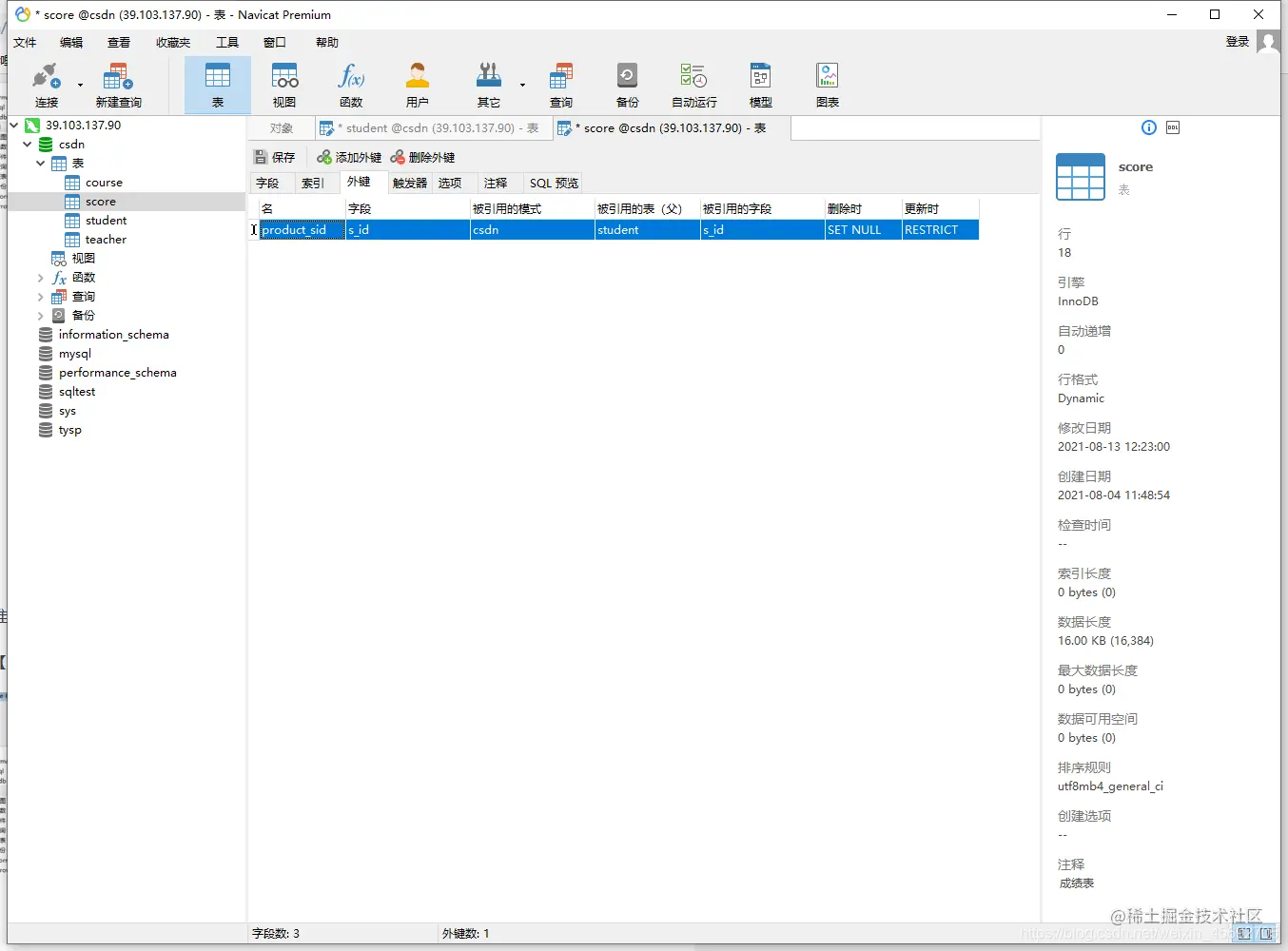Select the sqltest database
The image size is (1288, 951).
tap(77, 392)
